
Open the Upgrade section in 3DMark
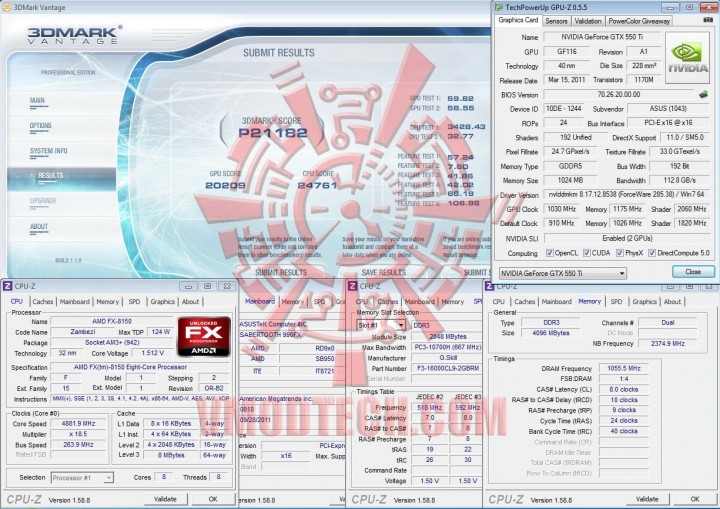(x=43, y=202)
